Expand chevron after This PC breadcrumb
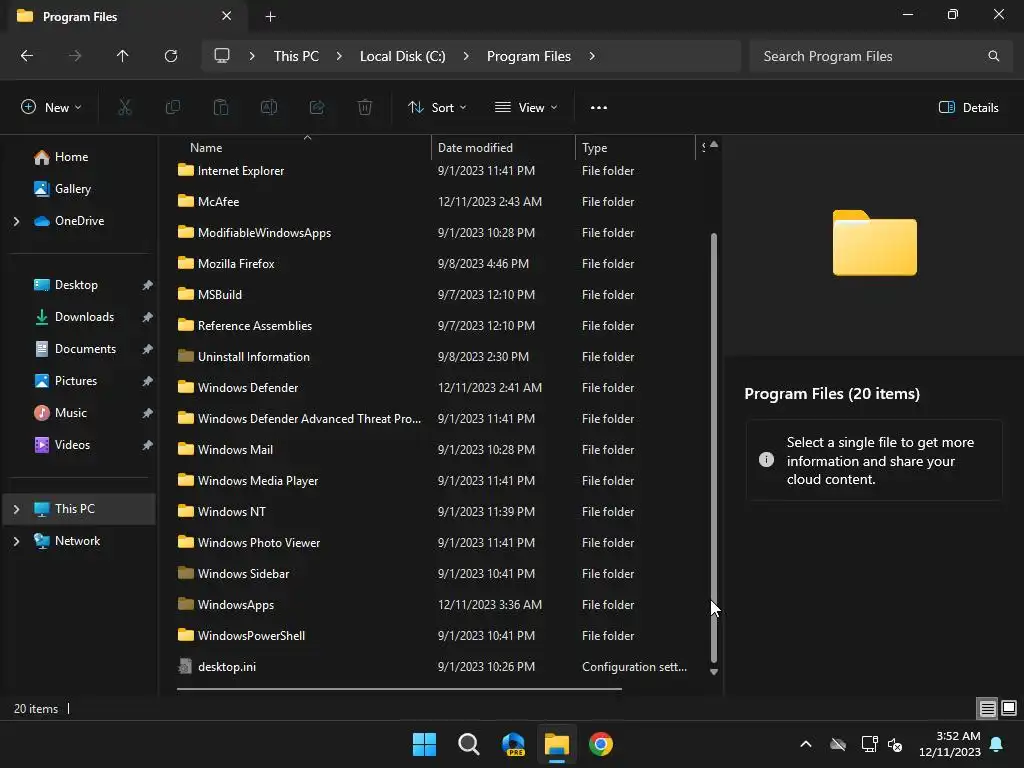This screenshot has height=768, width=1024. (339, 56)
